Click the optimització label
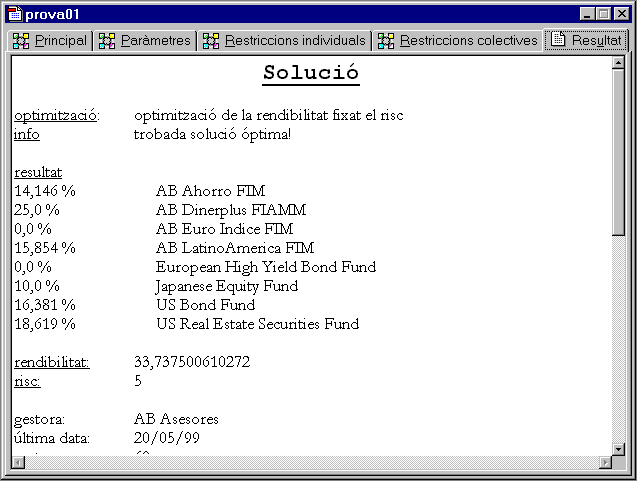Screen dimensions: 637x481 tap(57, 116)
